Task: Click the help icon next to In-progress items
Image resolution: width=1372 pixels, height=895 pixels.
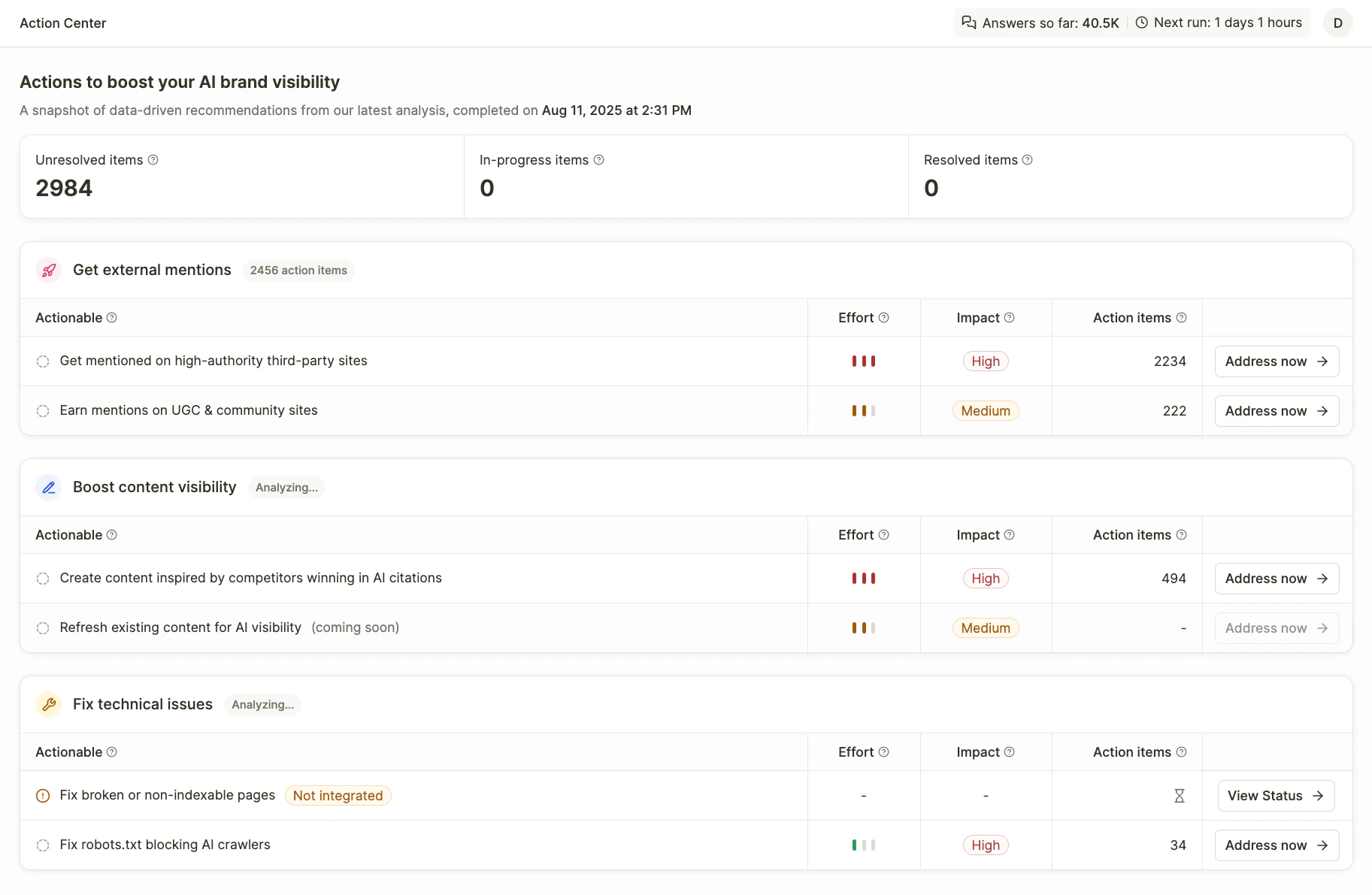Action: [x=599, y=160]
